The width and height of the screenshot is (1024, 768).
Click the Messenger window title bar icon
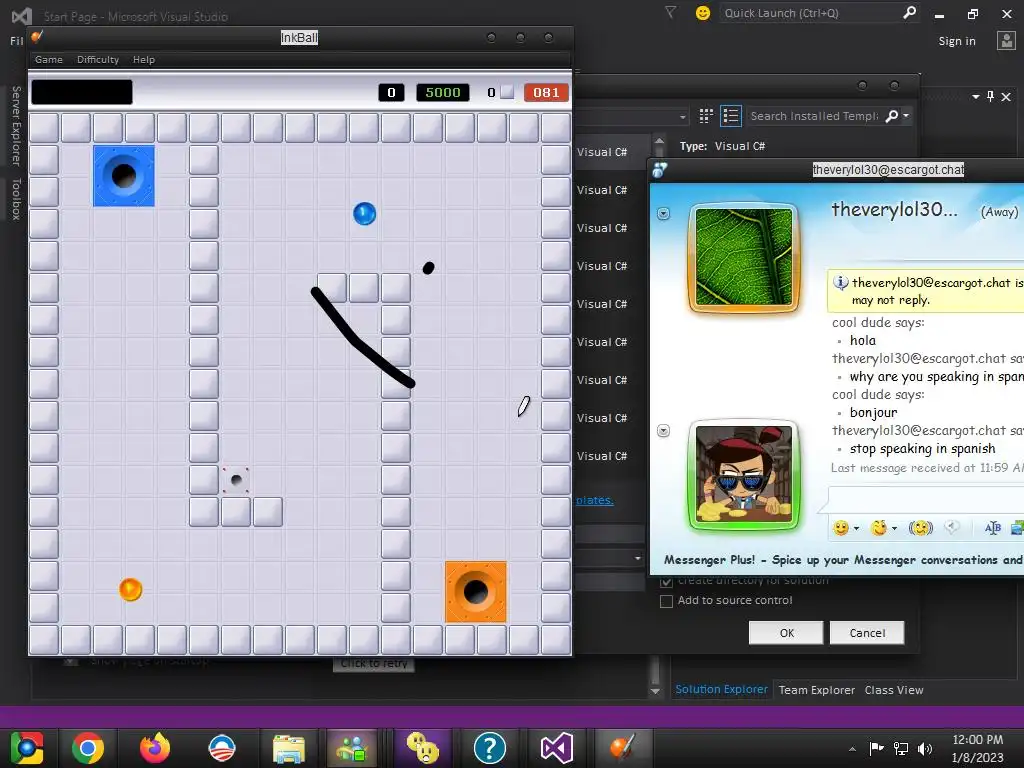point(660,170)
